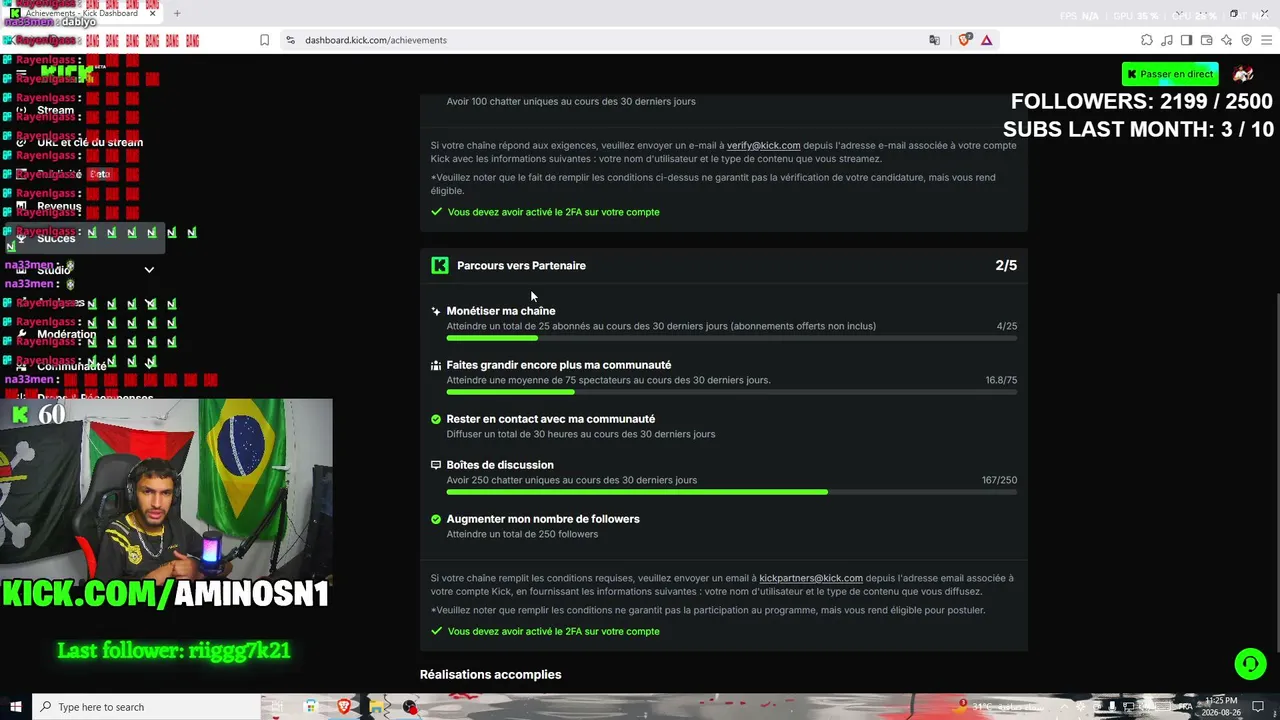View site information icon beside the URL

[x=291, y=40]
